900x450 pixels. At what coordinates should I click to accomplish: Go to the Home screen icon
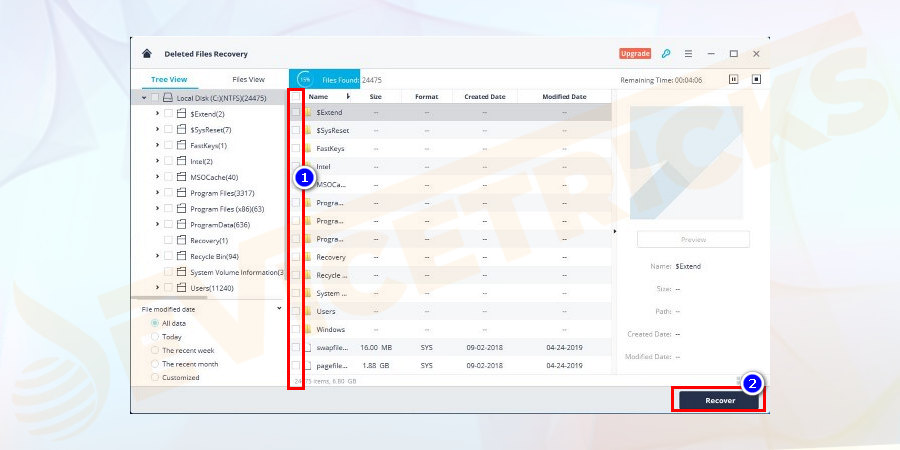[147, 53]
